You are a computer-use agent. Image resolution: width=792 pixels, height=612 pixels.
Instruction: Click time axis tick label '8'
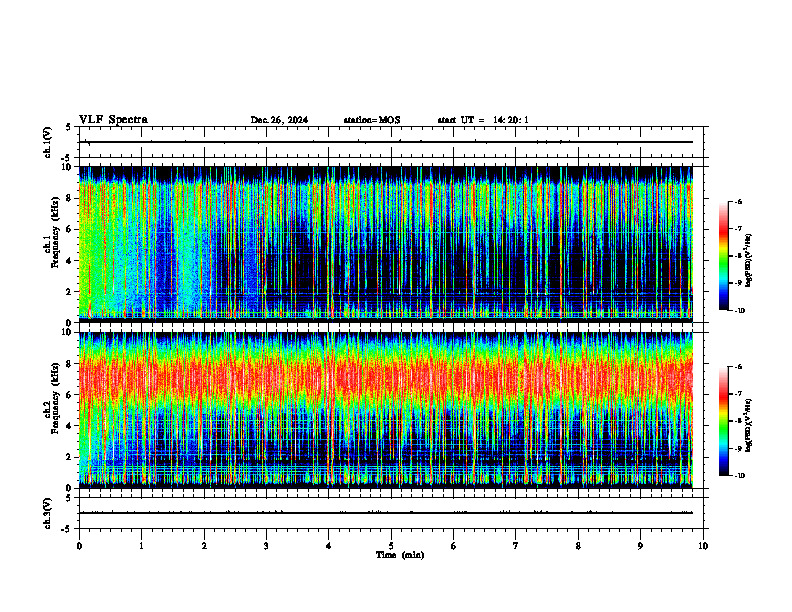(578, 546)
